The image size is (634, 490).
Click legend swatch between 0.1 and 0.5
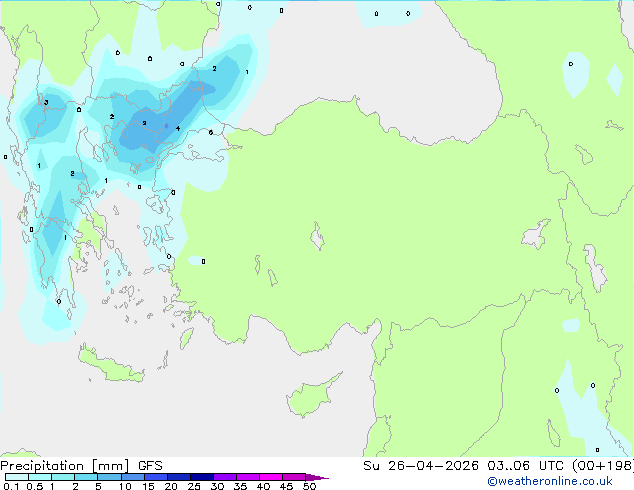(x=17, y=477)
